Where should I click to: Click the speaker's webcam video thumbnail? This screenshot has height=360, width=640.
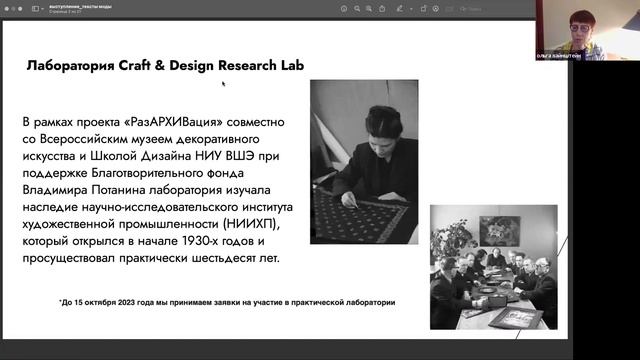click(x=588, y=30)
